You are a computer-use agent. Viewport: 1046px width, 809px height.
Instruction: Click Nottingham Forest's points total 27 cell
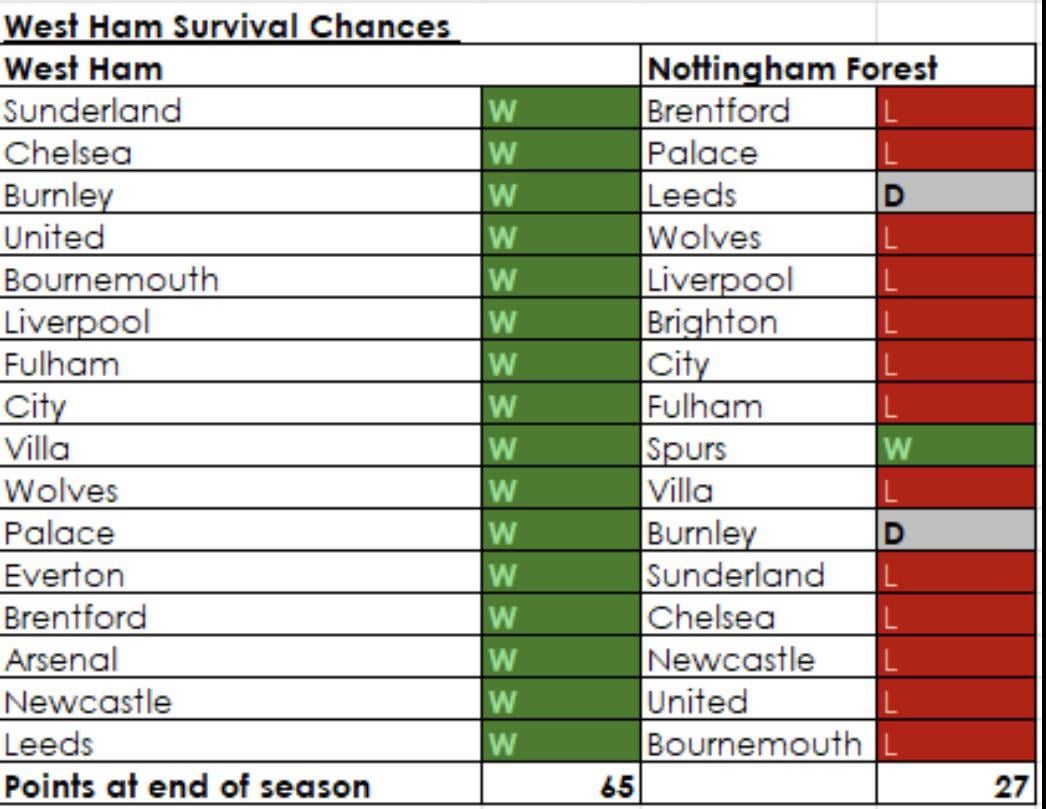pos(955,787)
